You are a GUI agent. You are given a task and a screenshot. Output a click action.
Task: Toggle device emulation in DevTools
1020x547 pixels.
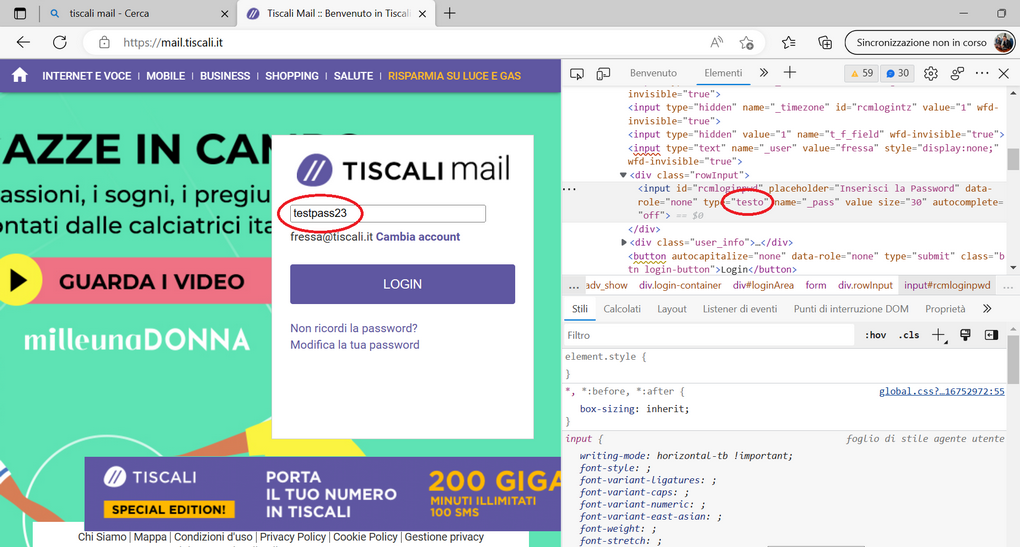coord(603,73)
